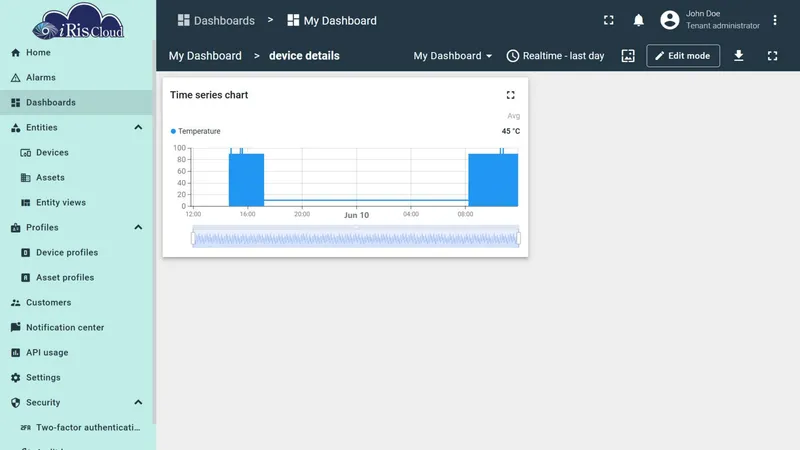
Task: Click the John Doe user avatar
Action: click(669, 20)
